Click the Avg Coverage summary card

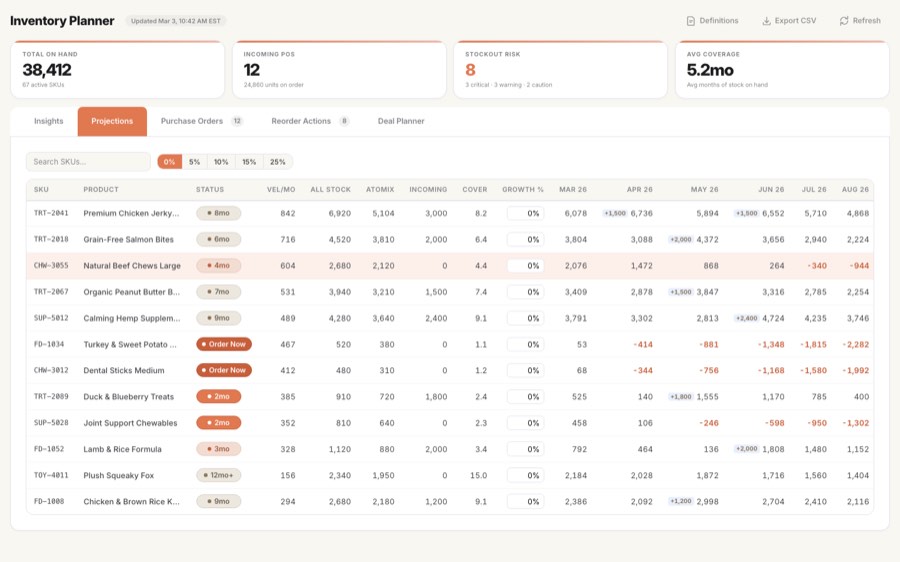(x=782, y=69)
